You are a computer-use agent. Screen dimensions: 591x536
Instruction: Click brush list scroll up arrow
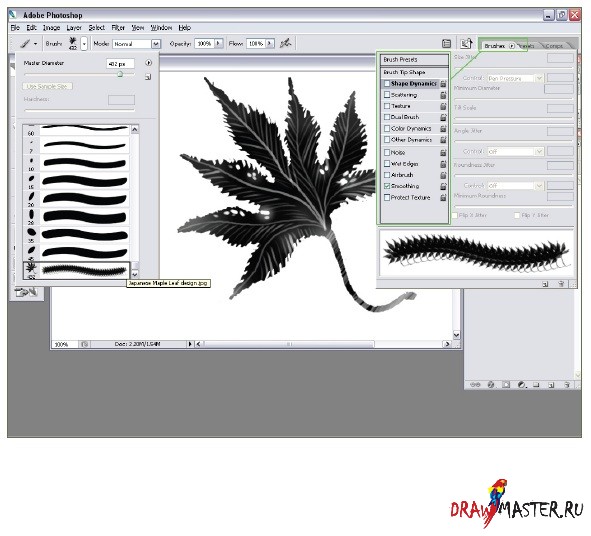[135, 130]
